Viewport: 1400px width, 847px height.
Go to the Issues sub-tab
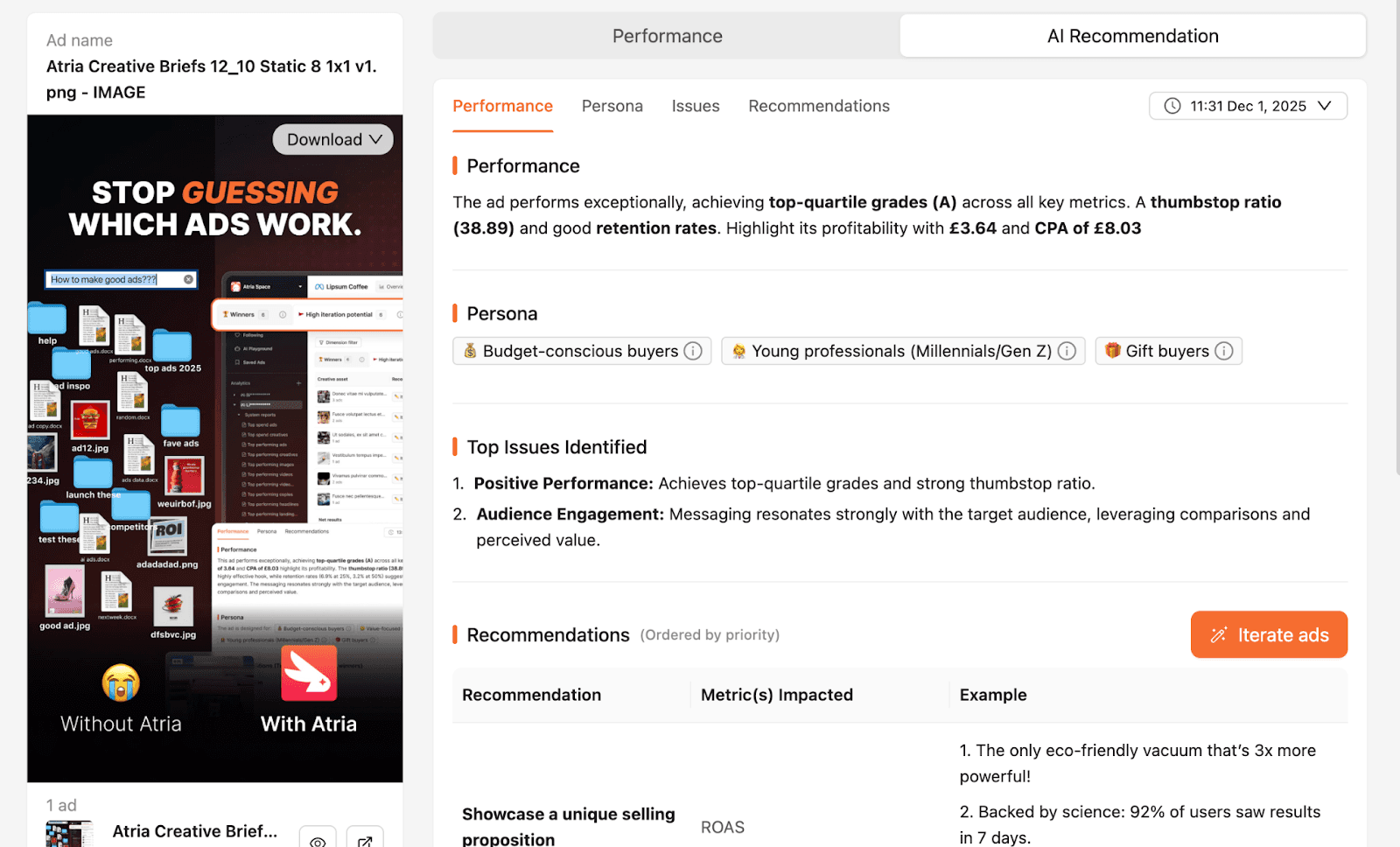pos(696,106)
